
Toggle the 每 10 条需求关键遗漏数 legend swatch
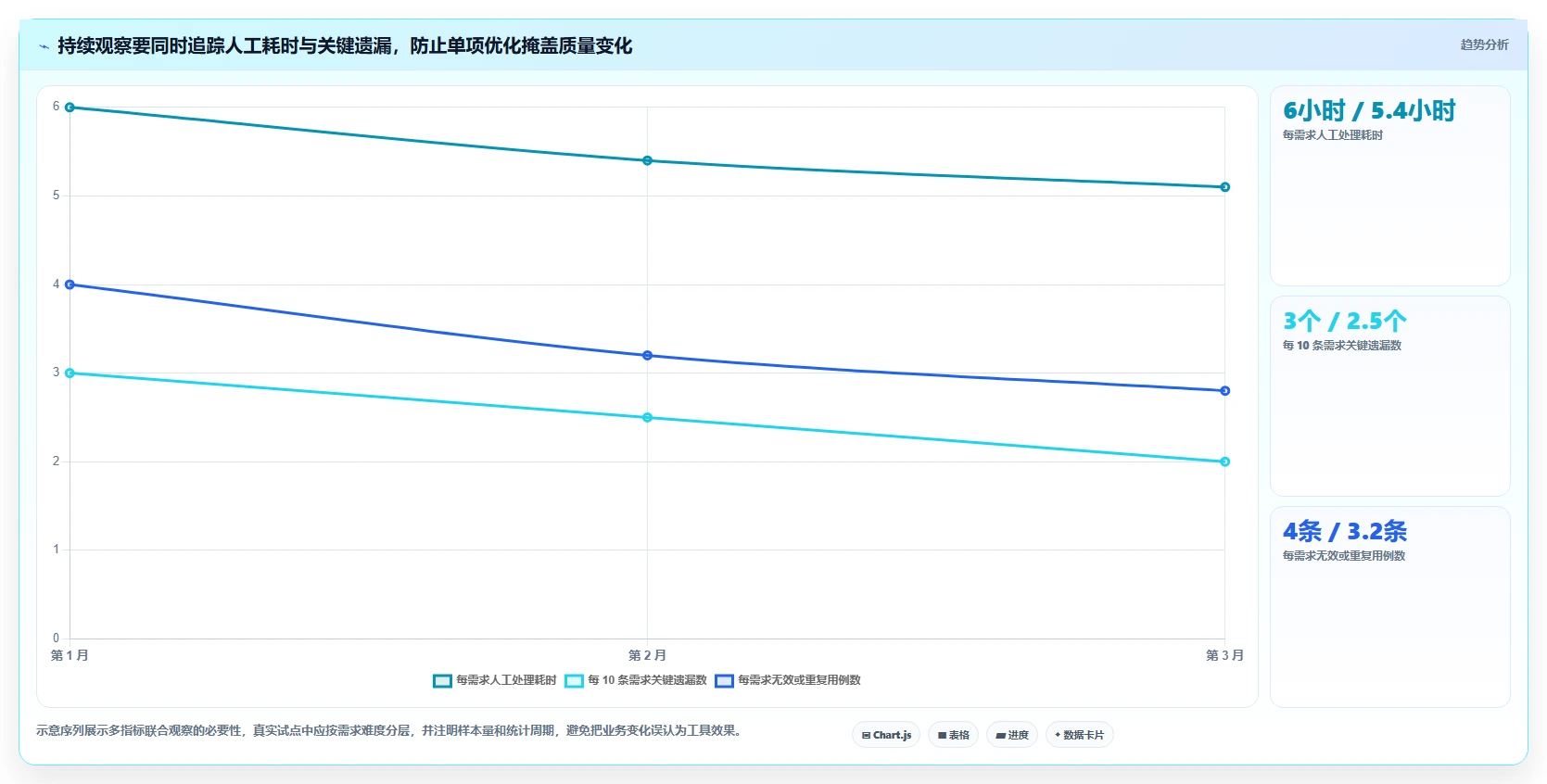pyautogui.click(x=574, y=681)
